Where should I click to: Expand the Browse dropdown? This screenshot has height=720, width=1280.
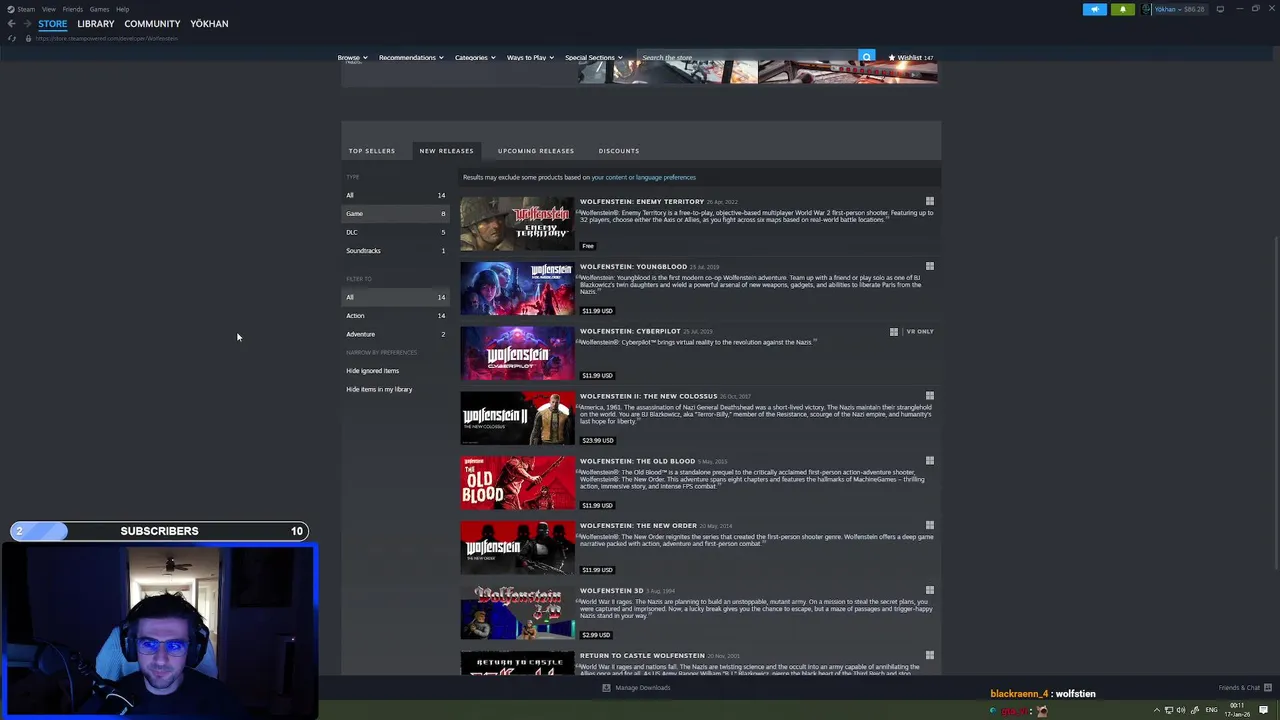pyautogui.click(x=352, y=57)
